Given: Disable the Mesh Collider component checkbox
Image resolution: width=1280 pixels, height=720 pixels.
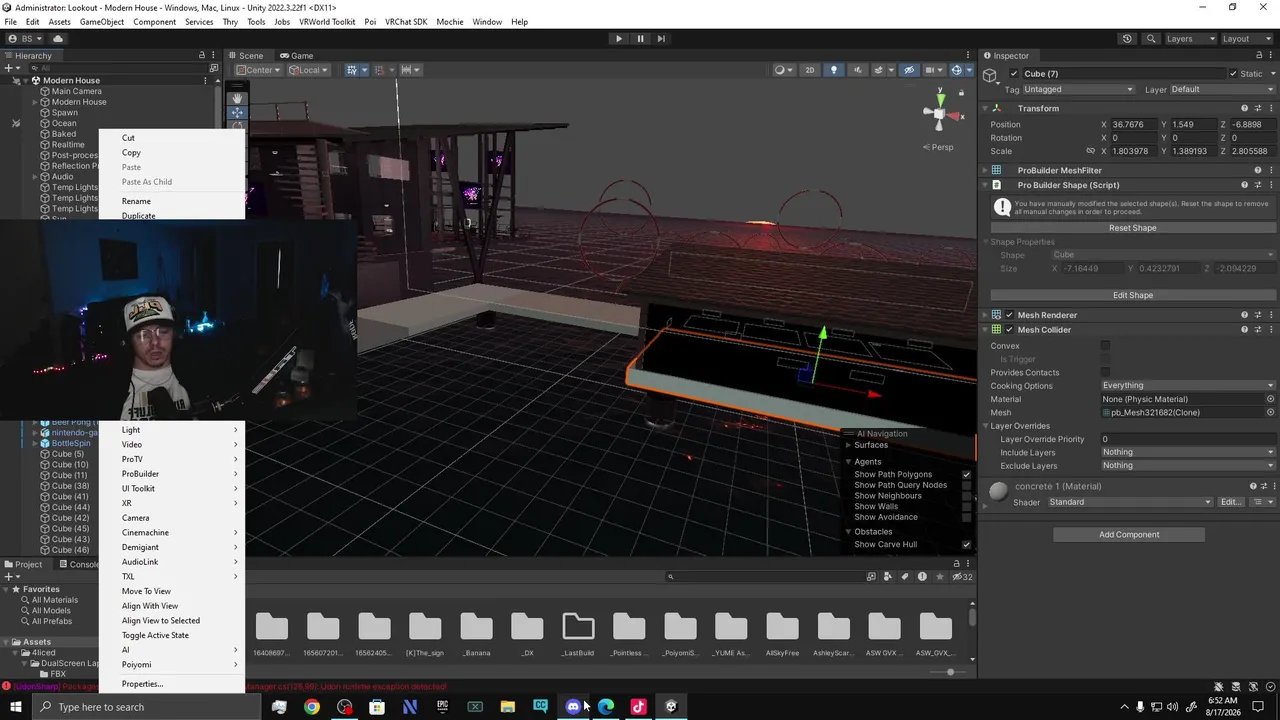Looking at the screenshot, I should click(x=1009, y=330).
